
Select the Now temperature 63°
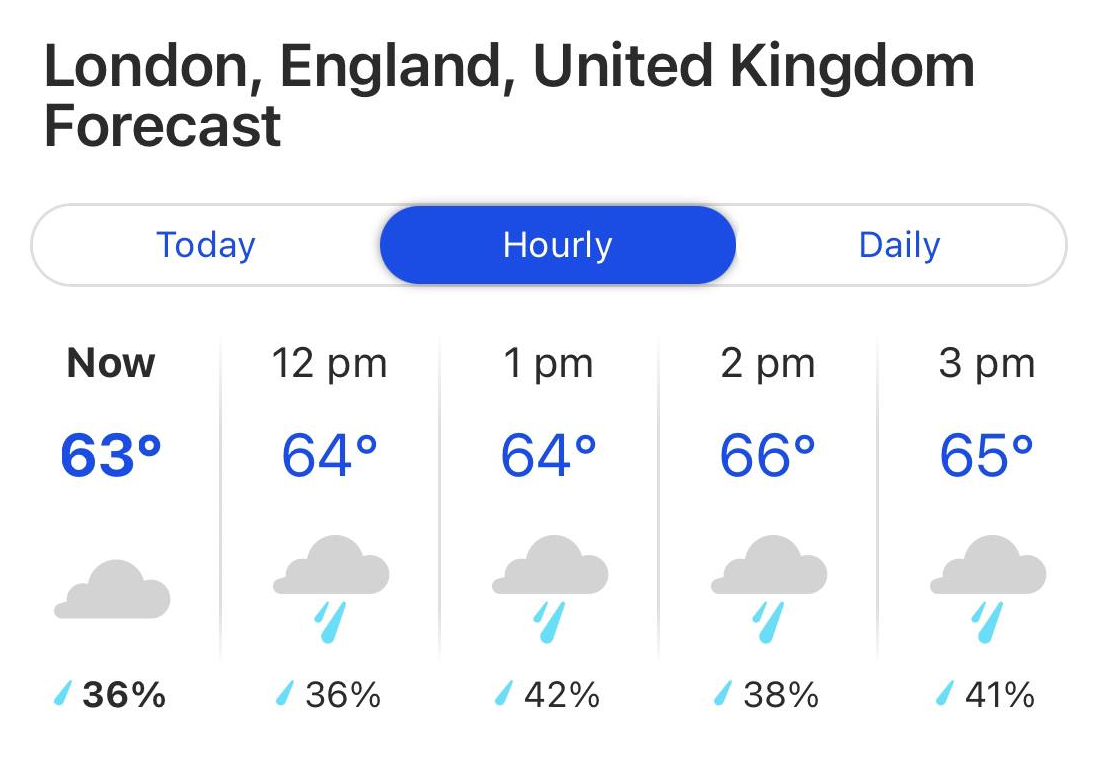[x=111, y=456]
